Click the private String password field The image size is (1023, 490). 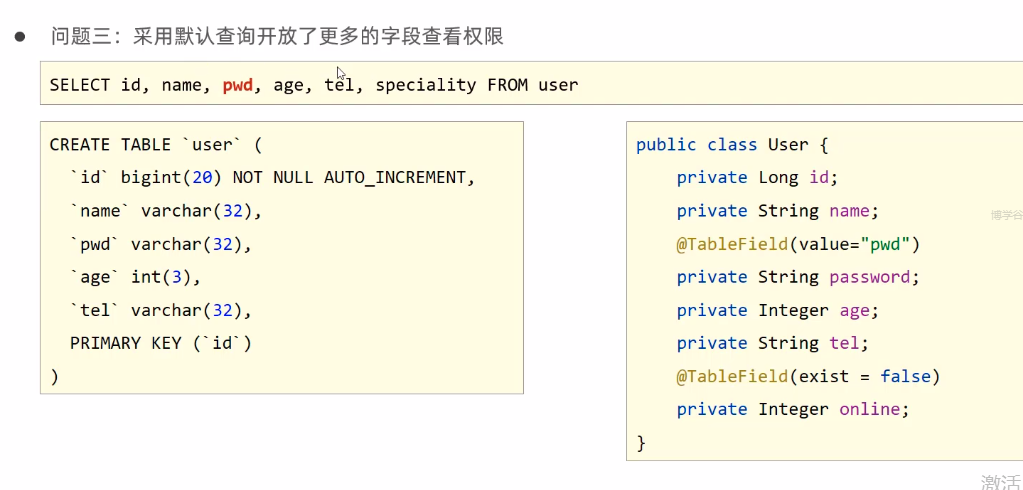[797, 277]
